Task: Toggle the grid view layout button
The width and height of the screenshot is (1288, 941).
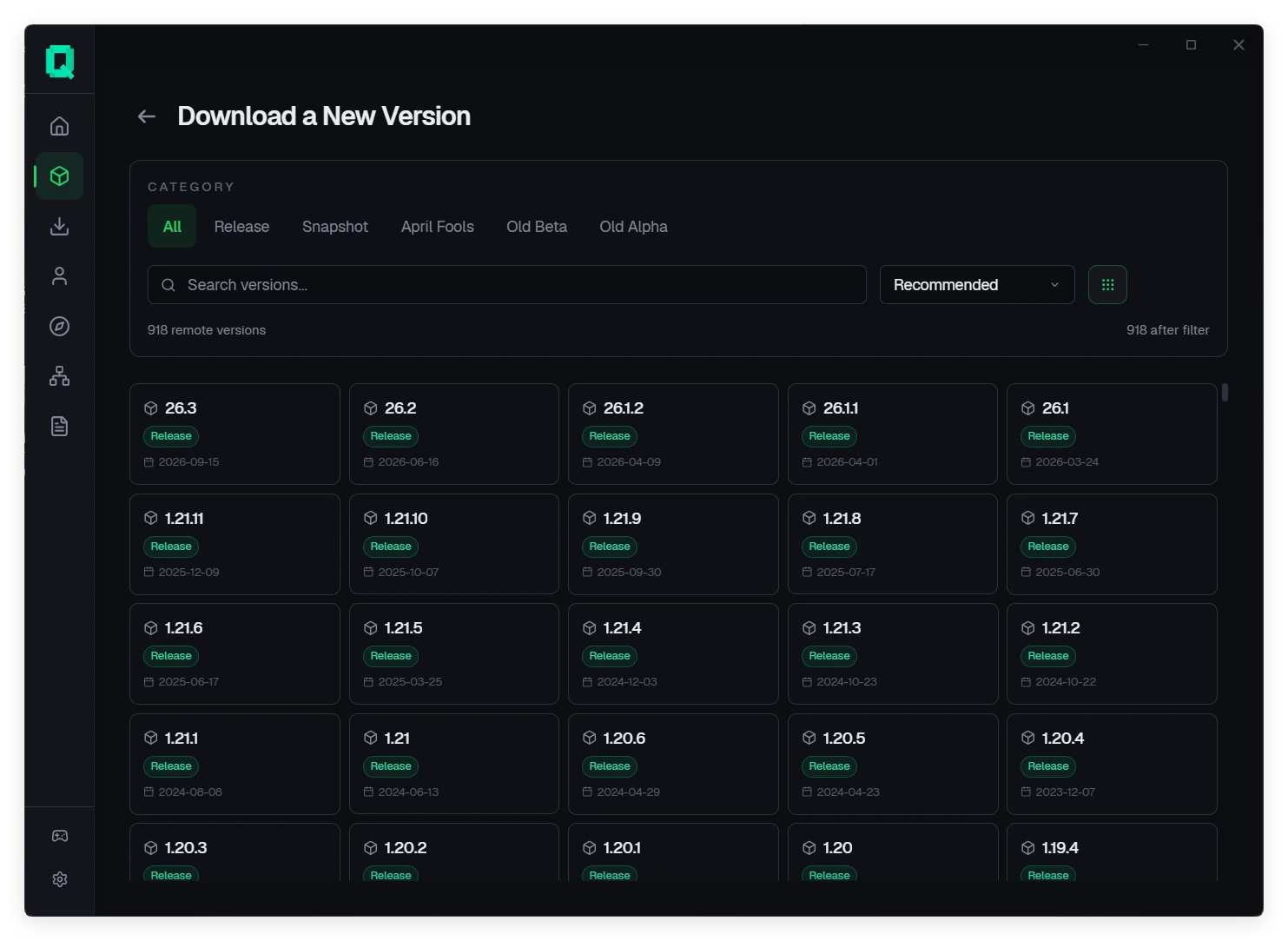Action: pyautogui.click(x=1107, y=285)
